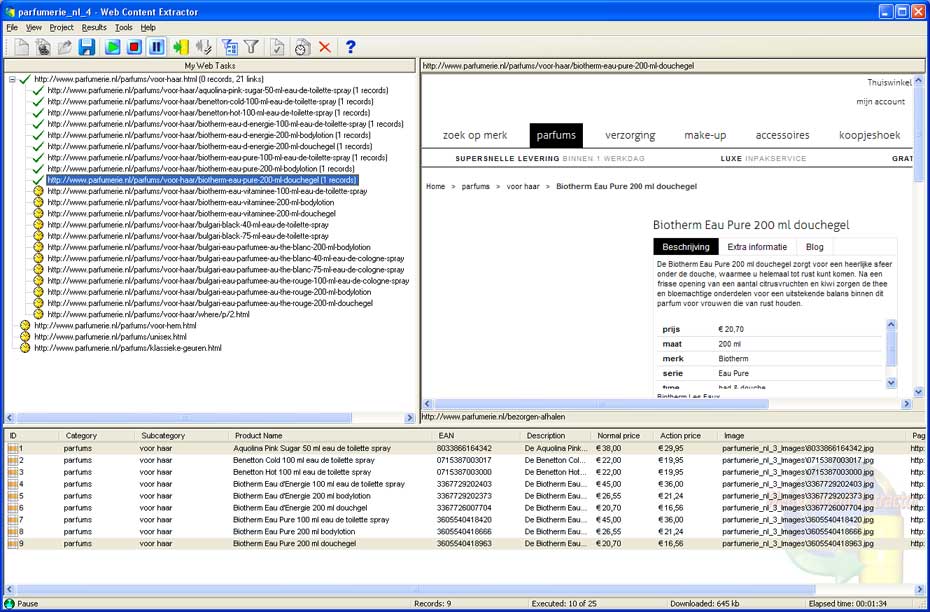
Task: Toggle the Pause extraction button
Action: click(x=157, y=47)
